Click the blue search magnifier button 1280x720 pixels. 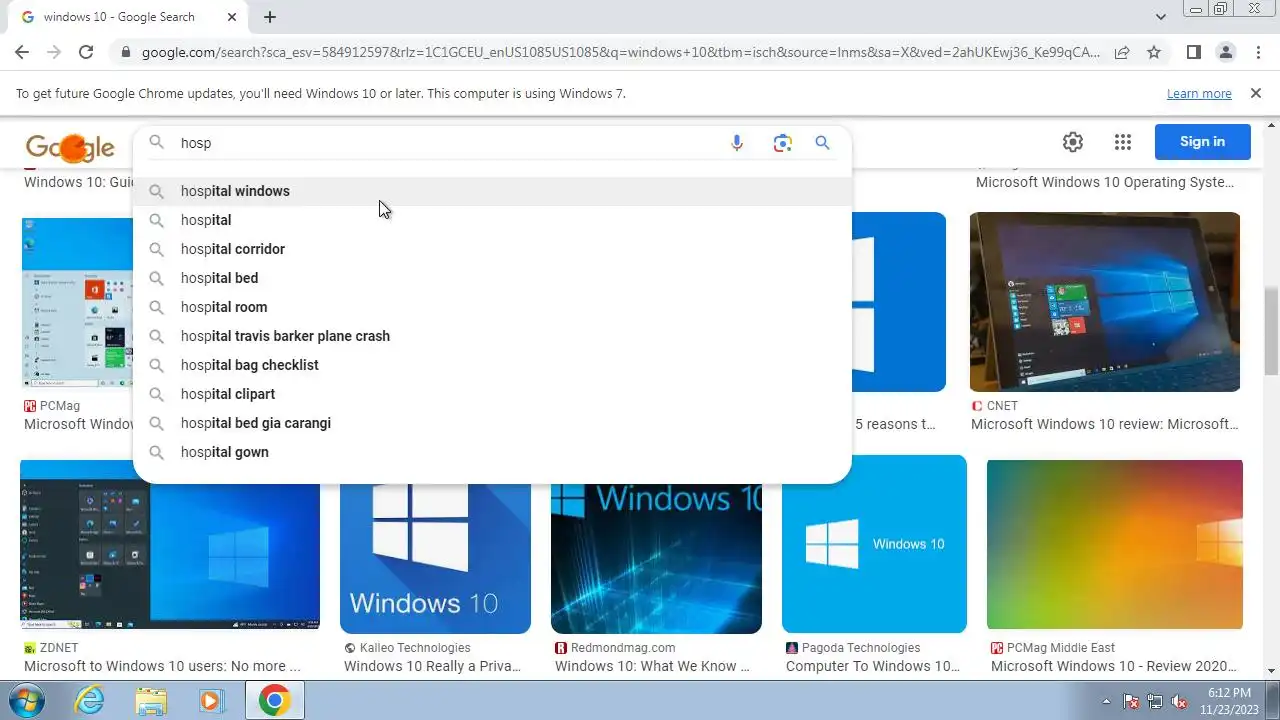[x=822, y=143]
